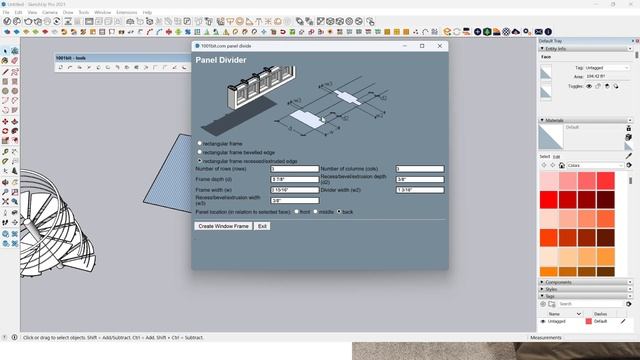This screenshot has height=360, width=640.
Task: Select rectangular frame recessed/extruded edge option
Action: pyautogui.click(x=200, y=161)
